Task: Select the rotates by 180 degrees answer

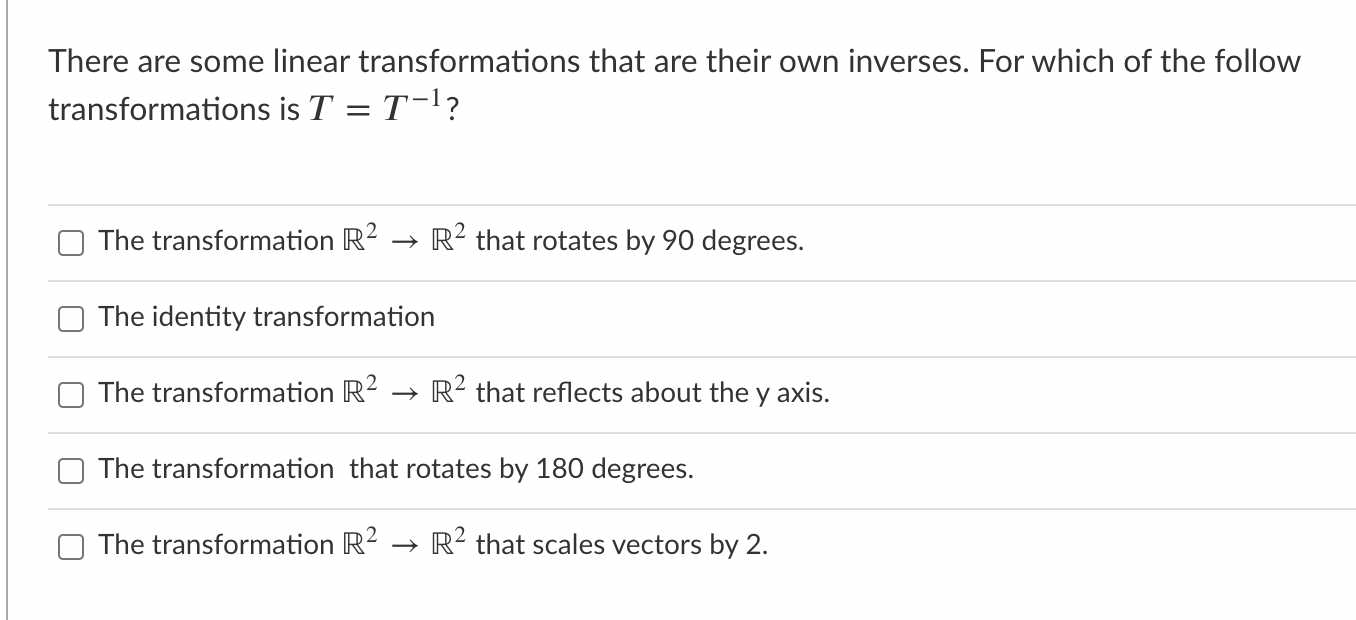Action: tap(395, 468)
